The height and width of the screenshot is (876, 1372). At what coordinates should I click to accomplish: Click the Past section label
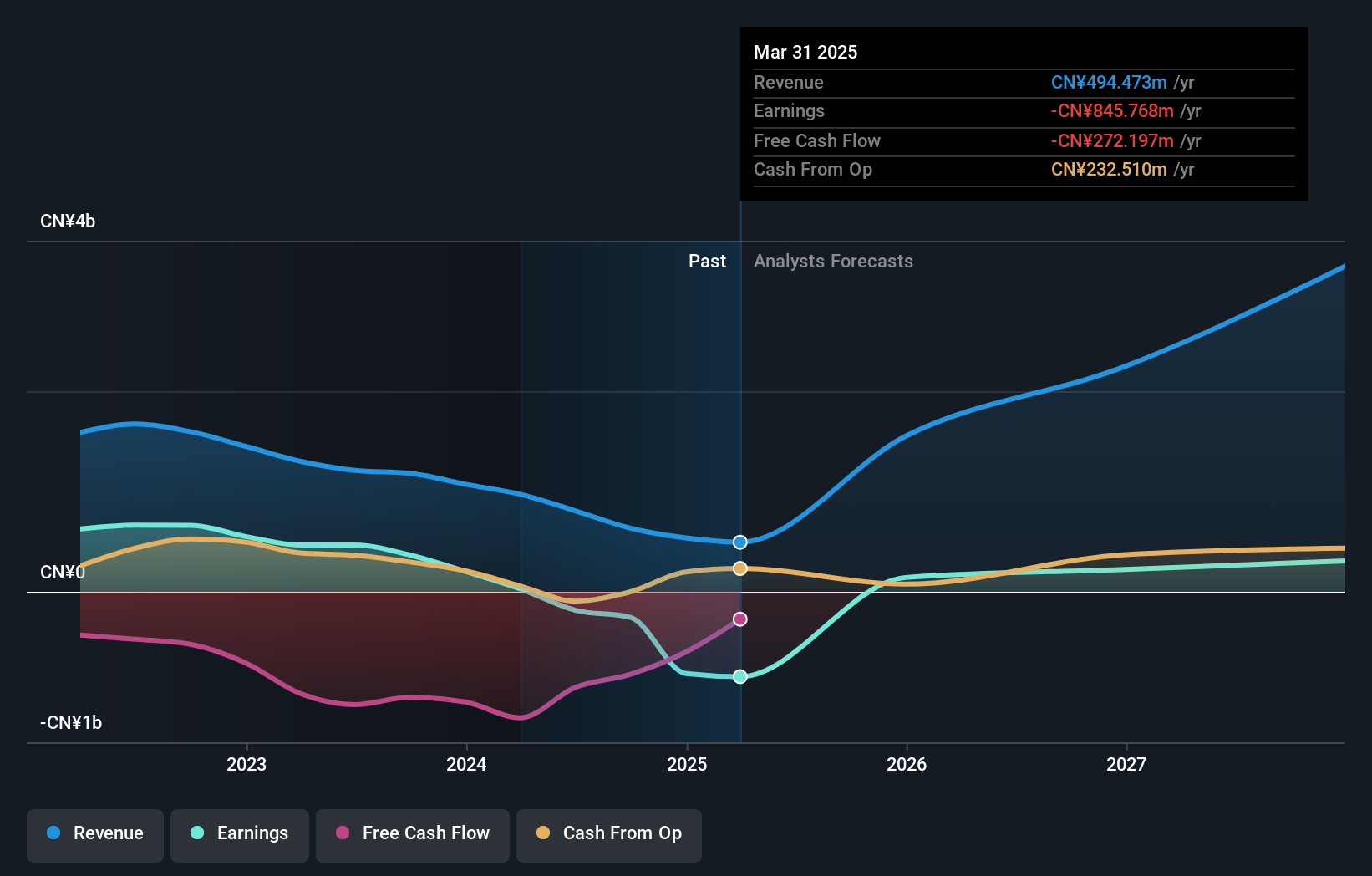(707, 262)
